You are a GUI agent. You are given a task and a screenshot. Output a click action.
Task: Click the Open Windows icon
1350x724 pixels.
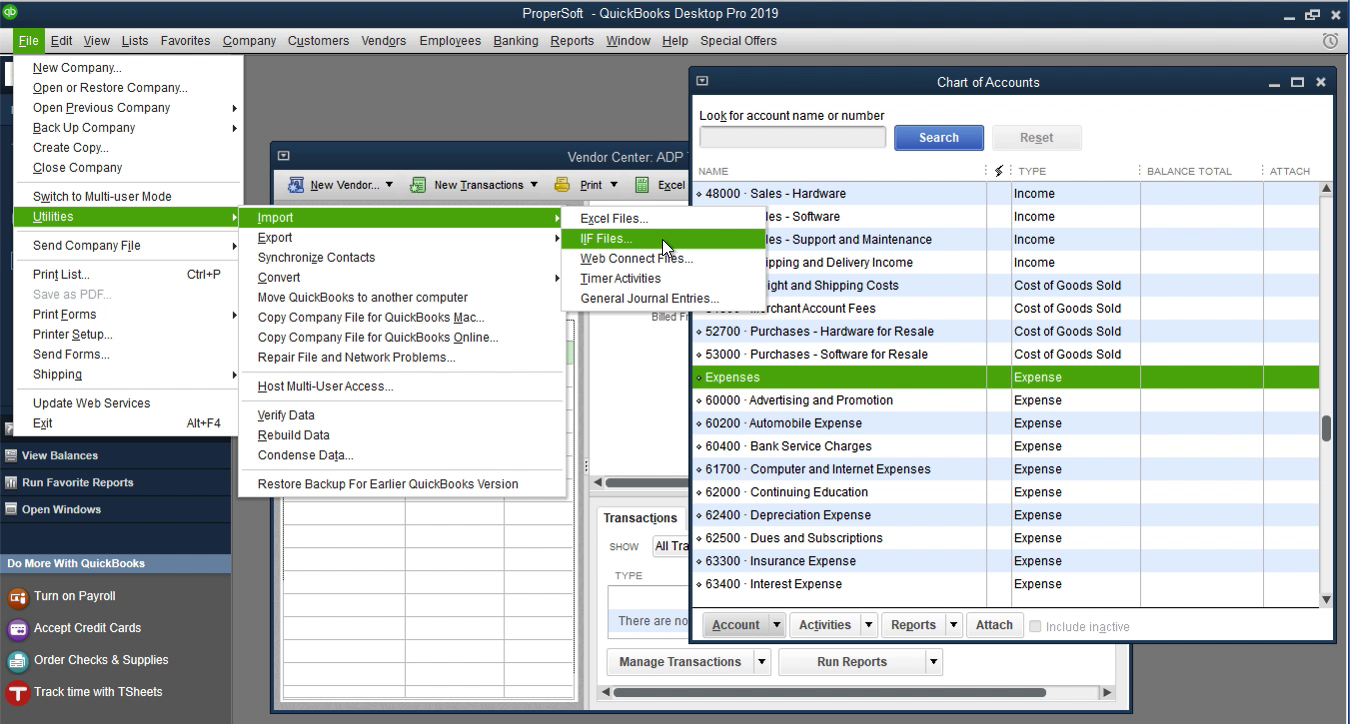pos(11,509)
